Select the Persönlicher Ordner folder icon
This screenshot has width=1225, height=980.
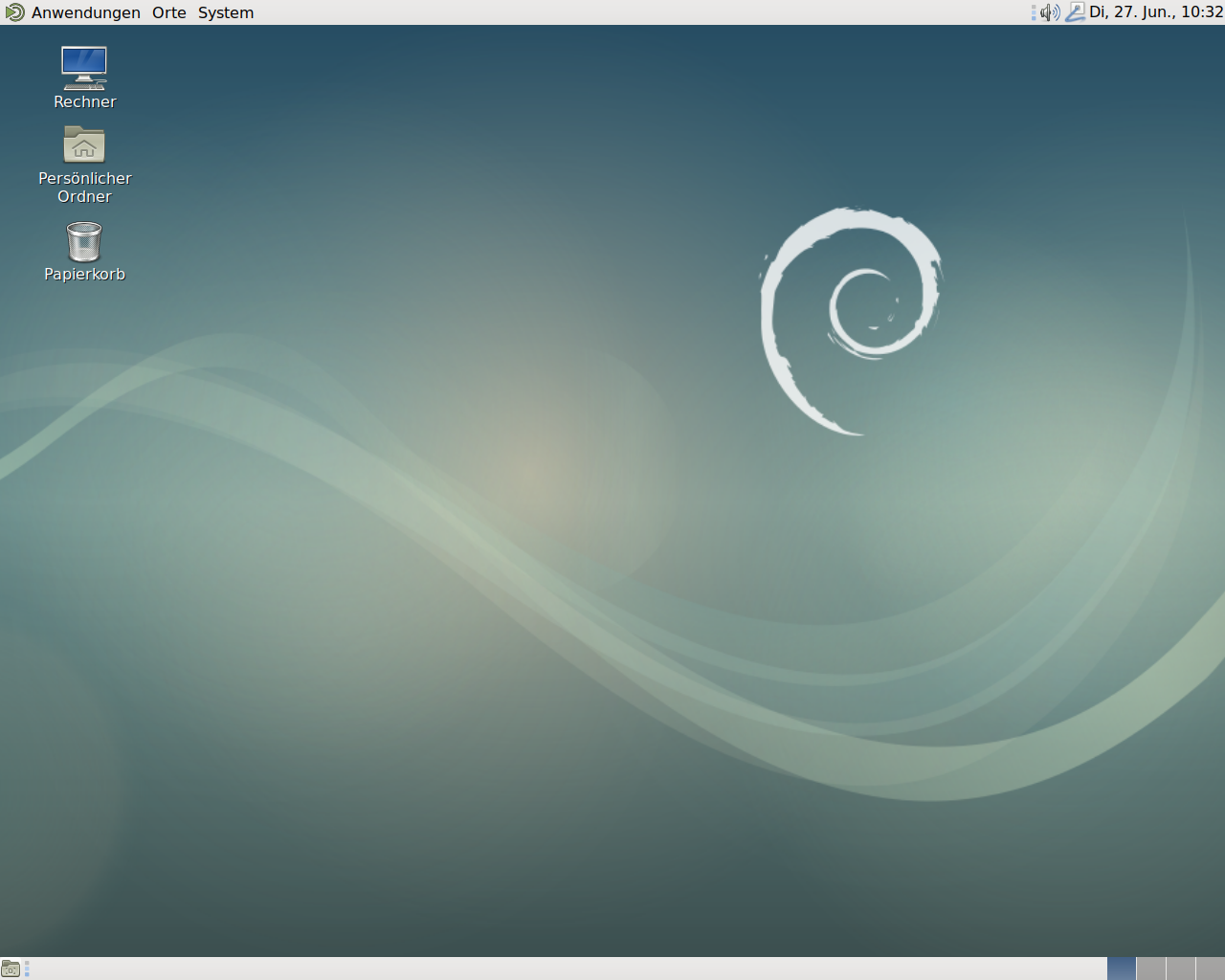click(84, 145)
